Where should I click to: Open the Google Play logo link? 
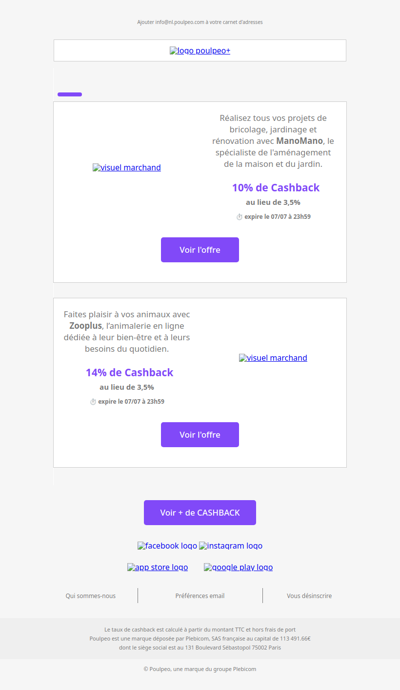pos(238,567)
